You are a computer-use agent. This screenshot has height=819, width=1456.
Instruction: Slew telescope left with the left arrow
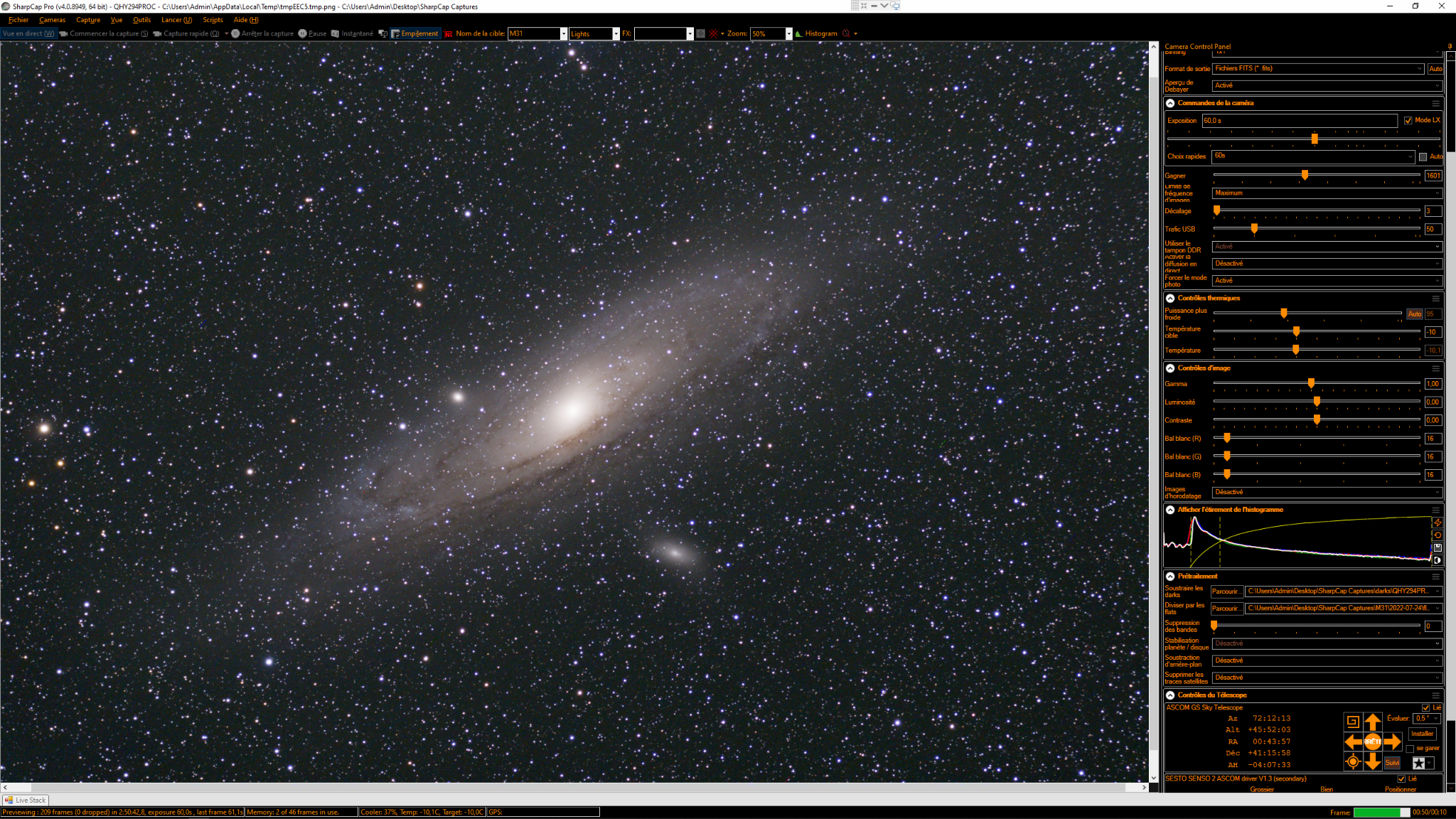1353,742
